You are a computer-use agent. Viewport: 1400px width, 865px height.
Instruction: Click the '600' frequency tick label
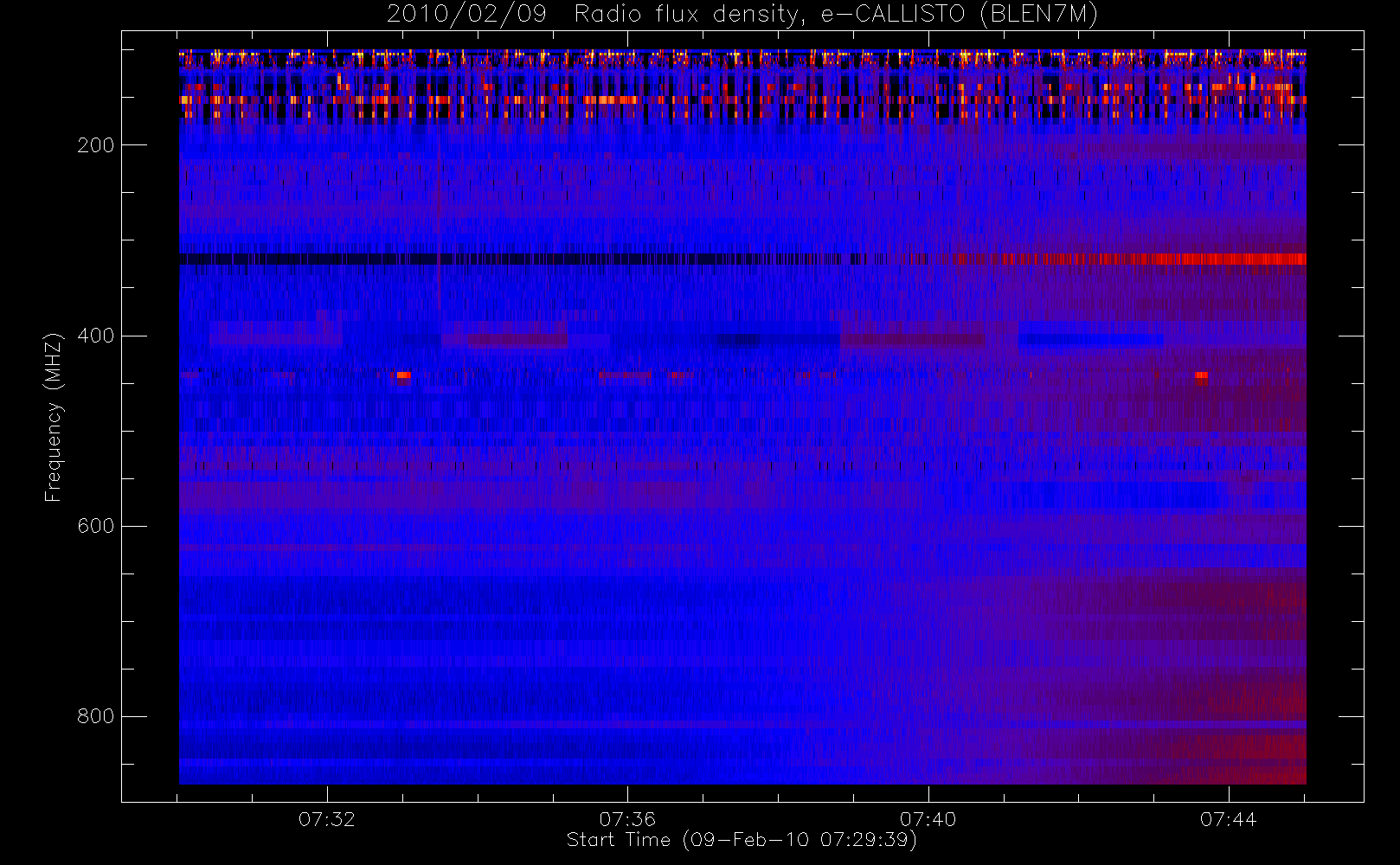[95, 526]
